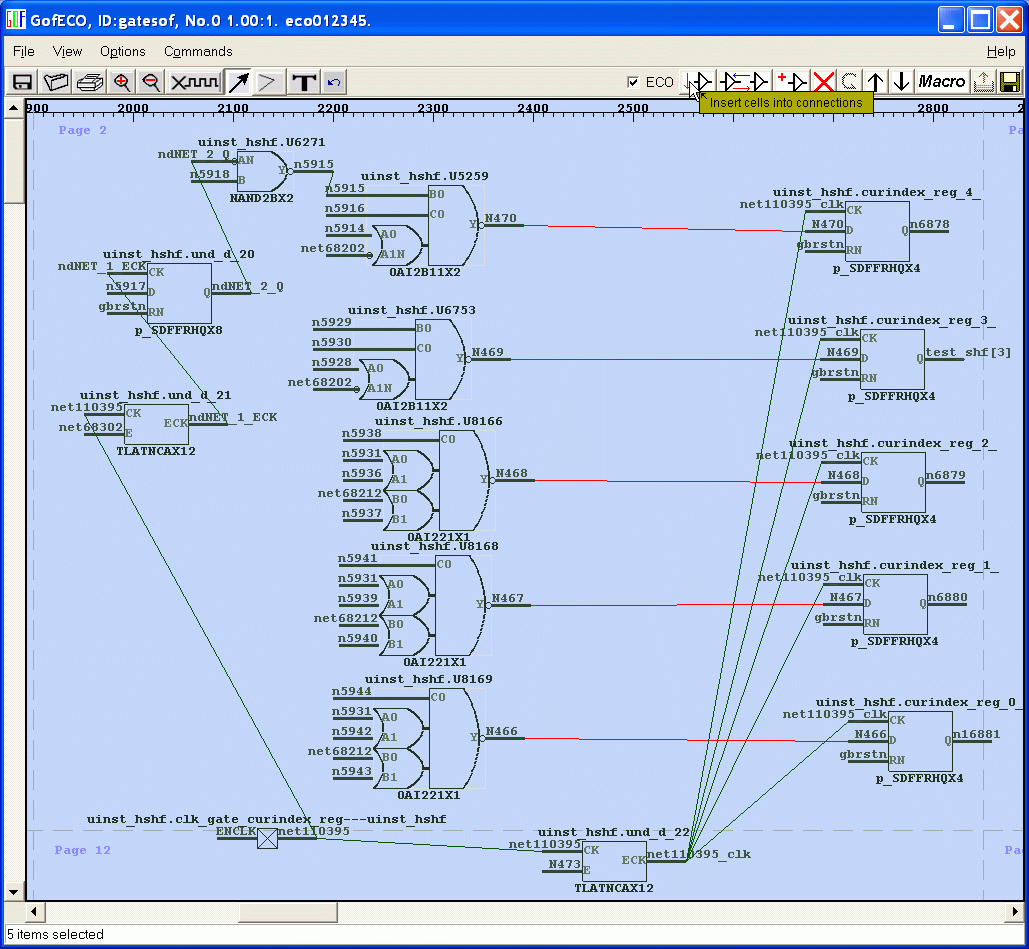Viewport: 1029px width, 949px height.
Task: Zoom in with the magnifier plus icon
Action: 122,82
